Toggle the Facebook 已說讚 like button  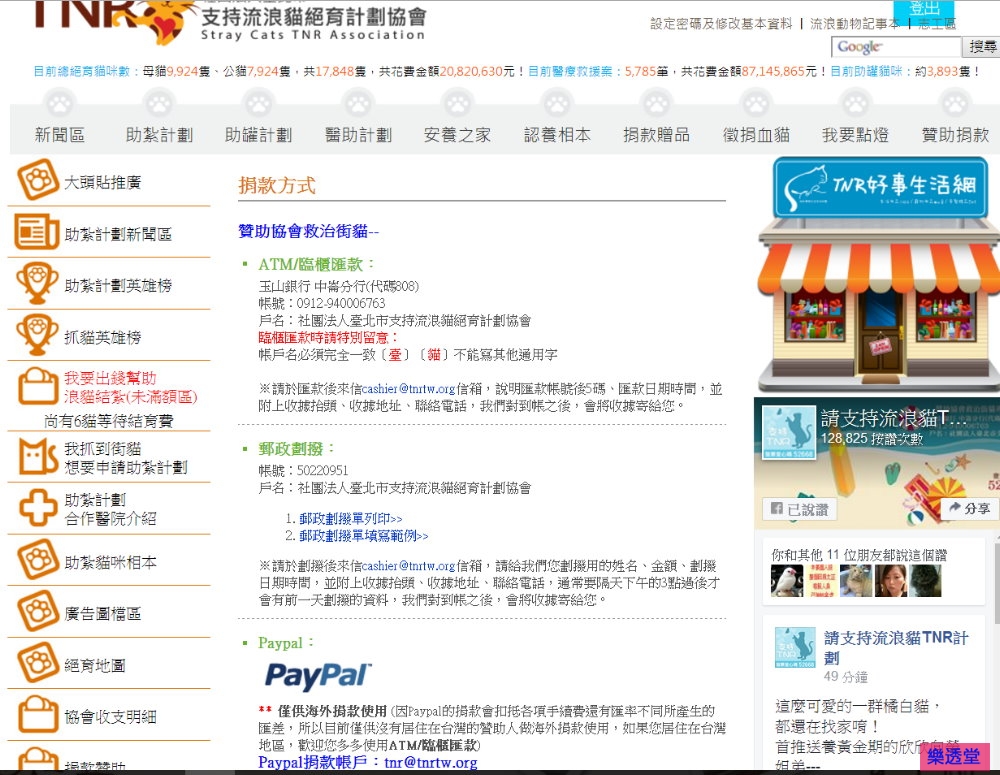pyautogui.click(x=798, y=509)
